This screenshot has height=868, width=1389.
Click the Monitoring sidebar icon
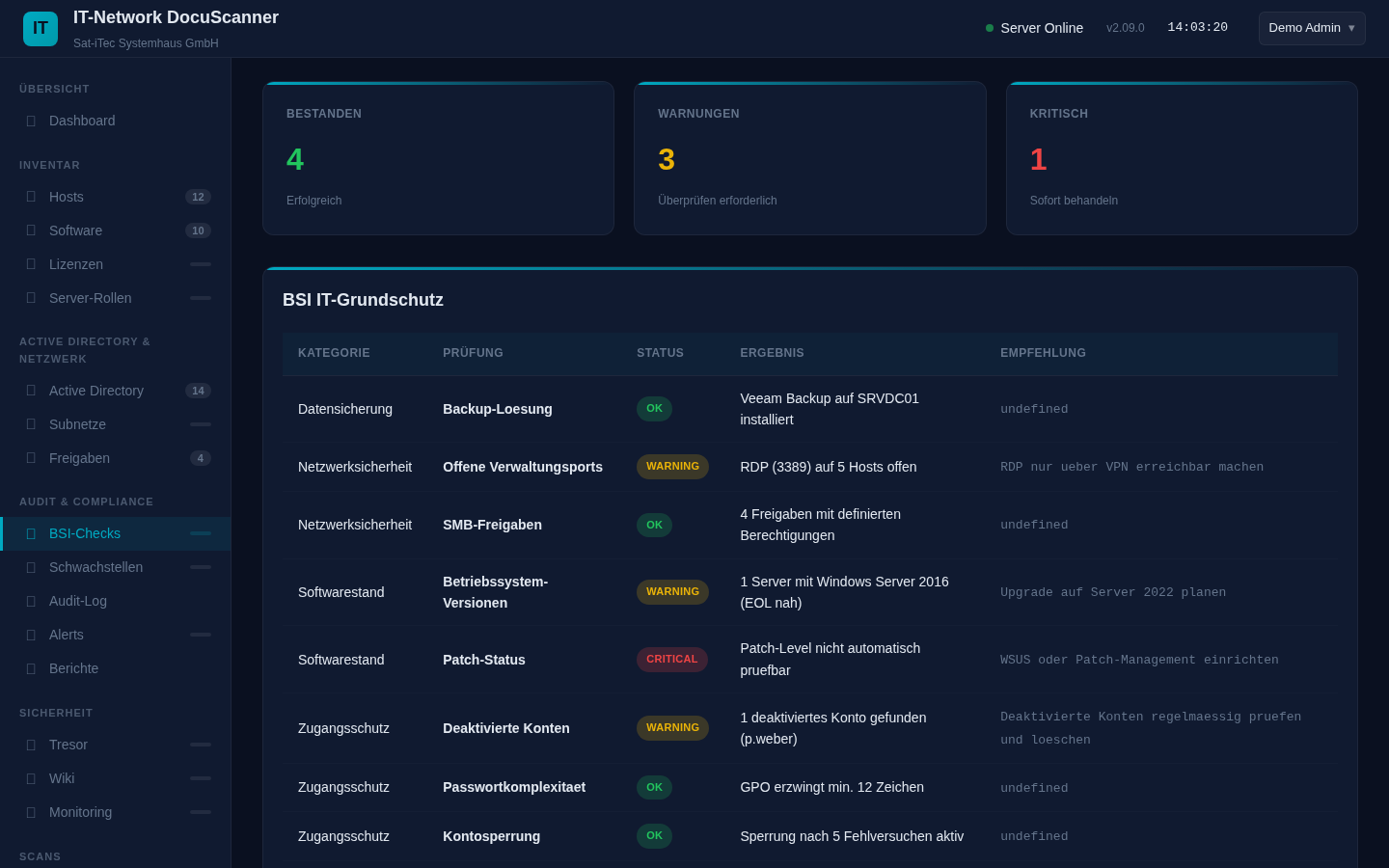[31, 812]
